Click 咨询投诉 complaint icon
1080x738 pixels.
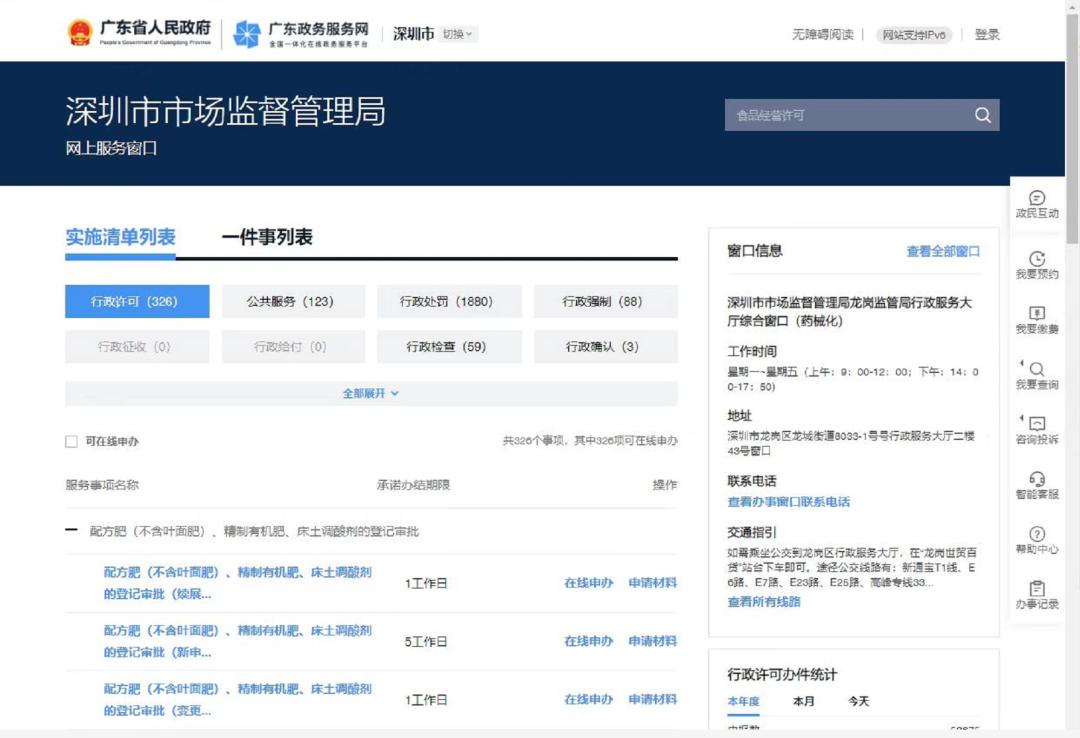point(1037,425)
